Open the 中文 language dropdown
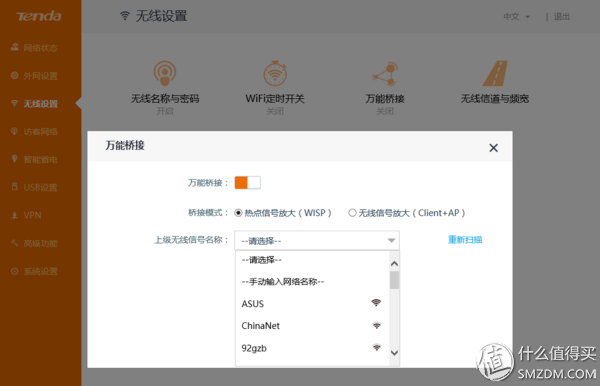 (x=516, y=16)
